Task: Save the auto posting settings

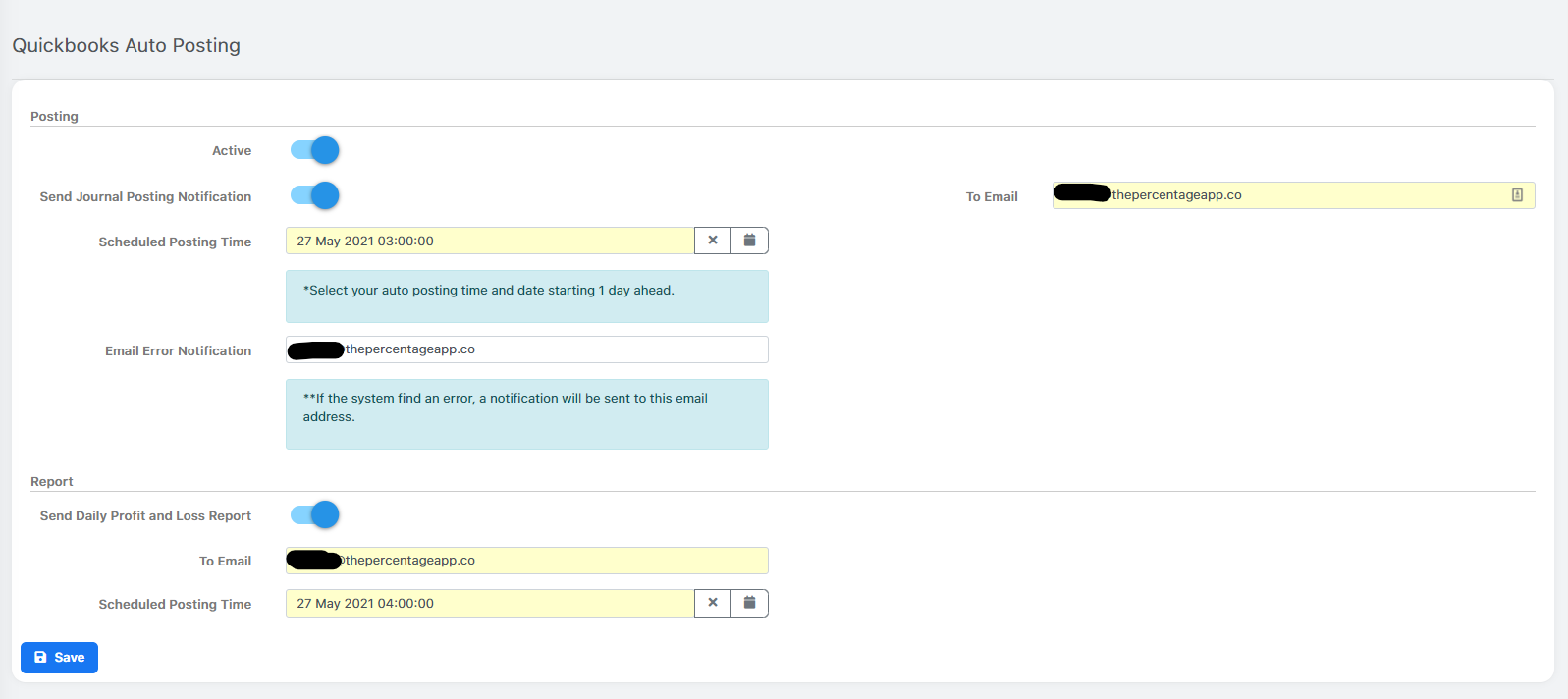Action: (59, 658)
